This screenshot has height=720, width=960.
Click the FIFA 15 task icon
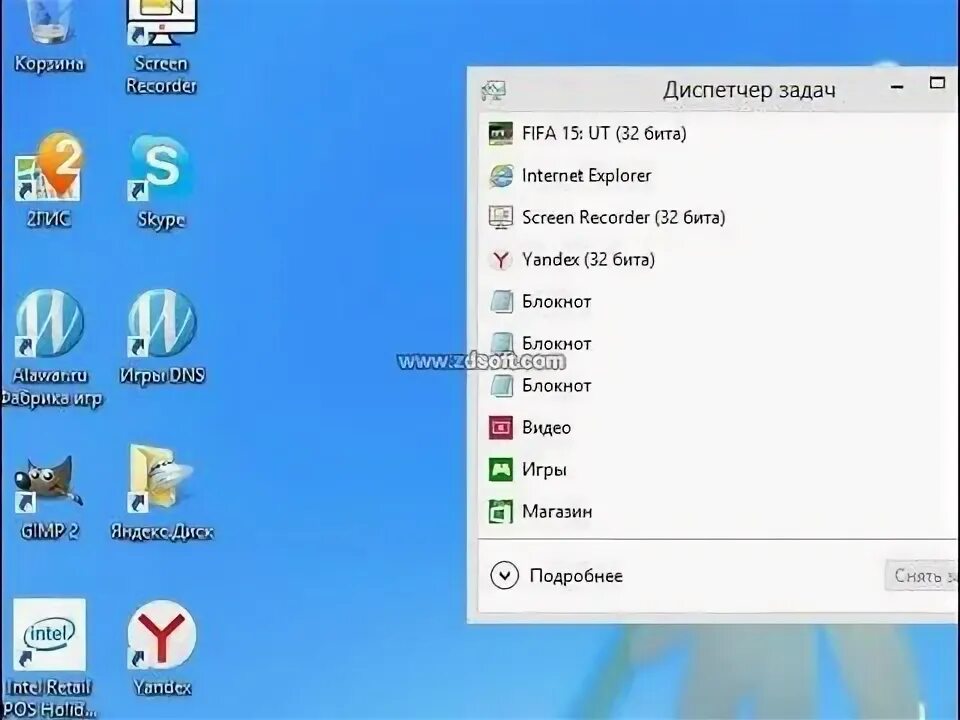click(500, 133)
